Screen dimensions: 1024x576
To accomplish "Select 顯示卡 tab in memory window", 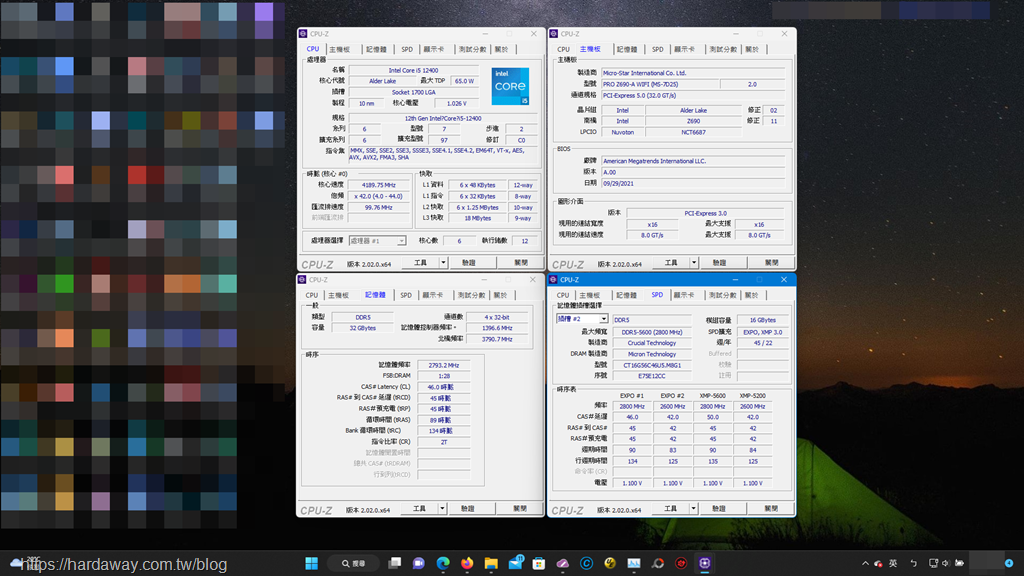I will click(x=432, y=295).
